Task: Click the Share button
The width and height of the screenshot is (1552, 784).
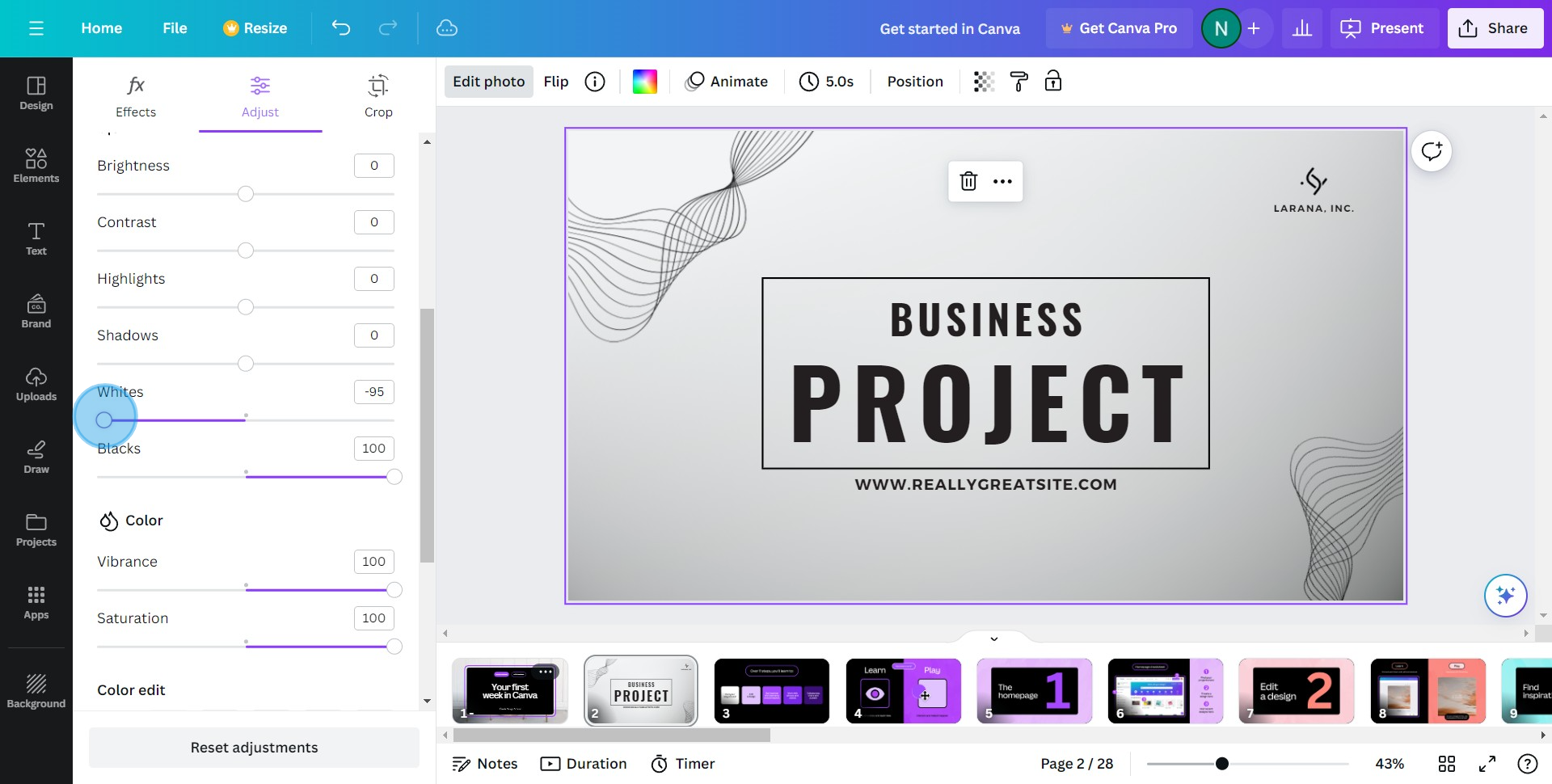Action: pos(1495,28)
